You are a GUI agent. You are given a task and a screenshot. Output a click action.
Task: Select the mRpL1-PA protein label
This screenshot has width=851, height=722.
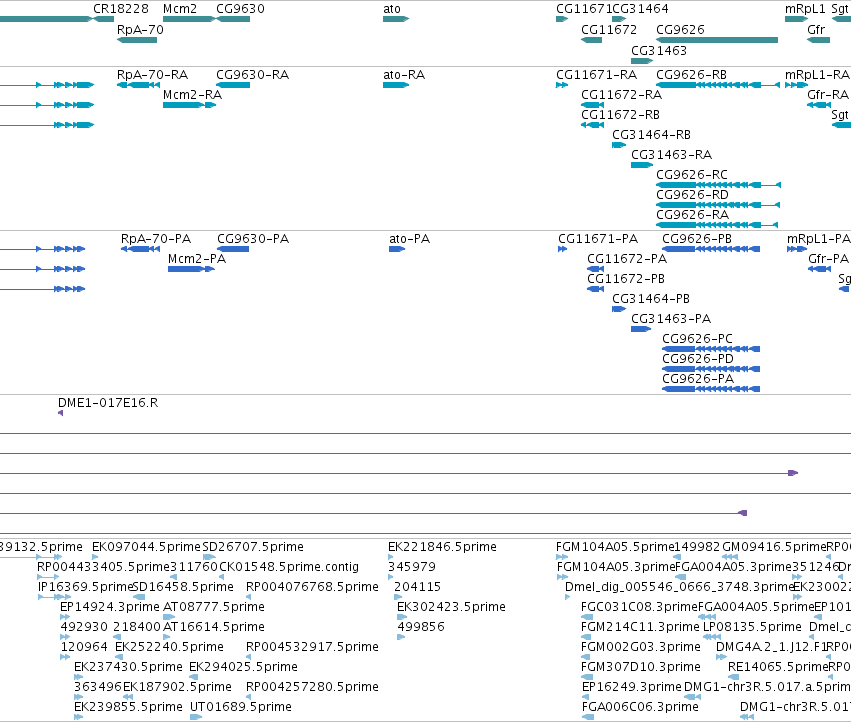[818, 239]
